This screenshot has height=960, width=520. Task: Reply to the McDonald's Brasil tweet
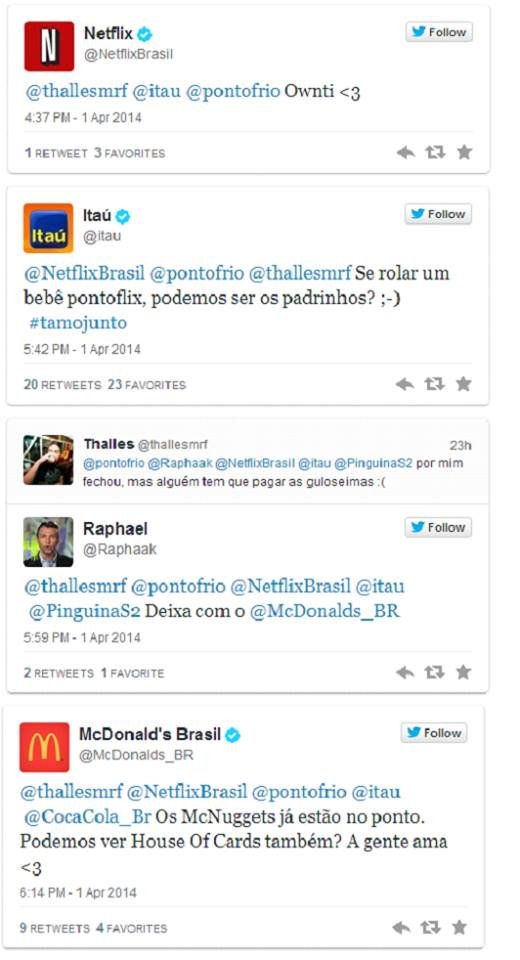(401, 928)
